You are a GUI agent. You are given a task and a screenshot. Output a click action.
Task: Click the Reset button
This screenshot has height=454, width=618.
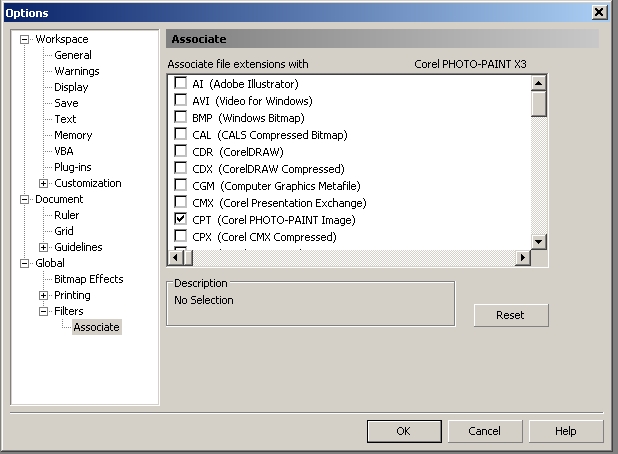click(510, 315)
